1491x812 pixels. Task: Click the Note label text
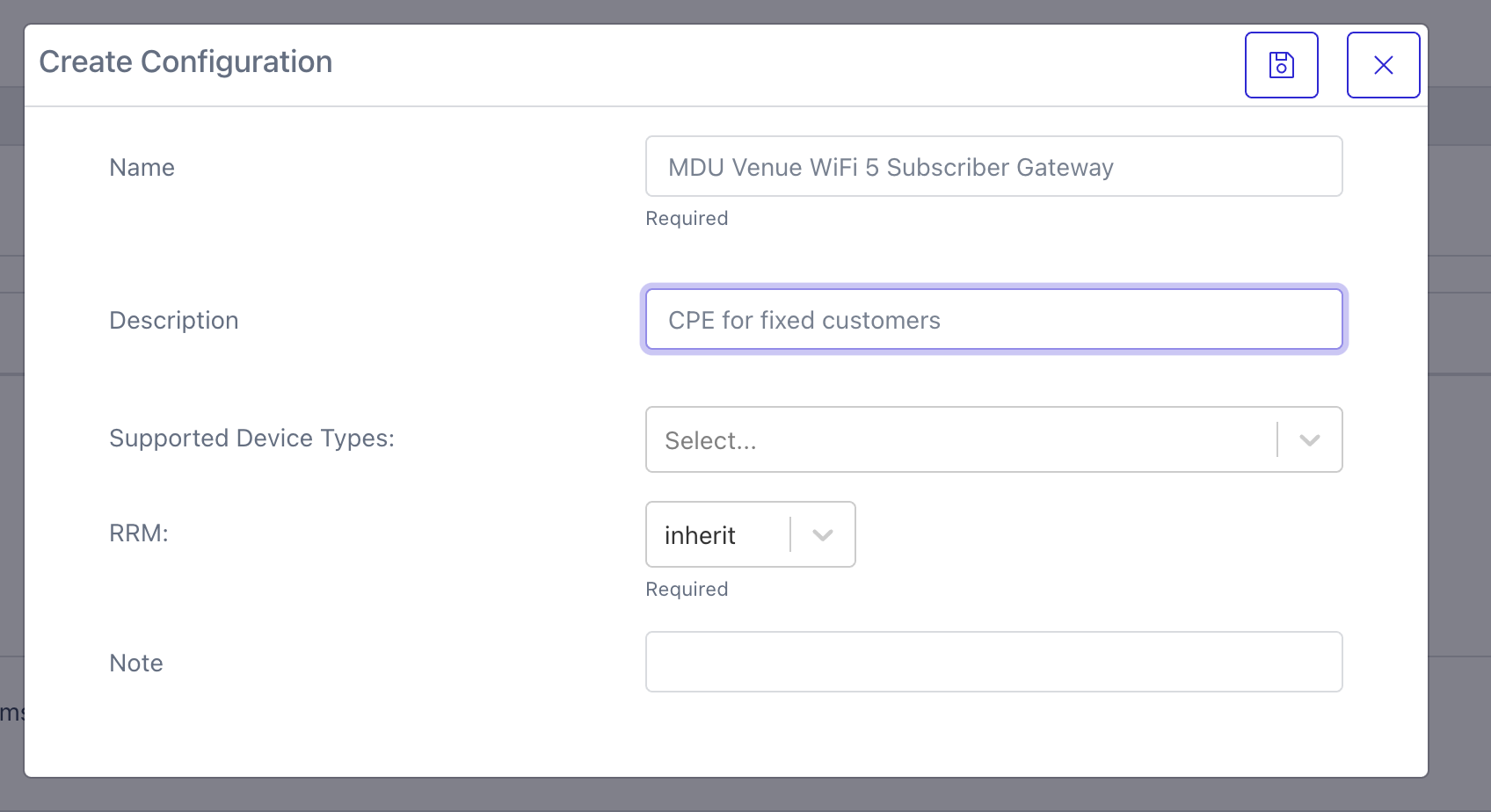pos(135,663)
